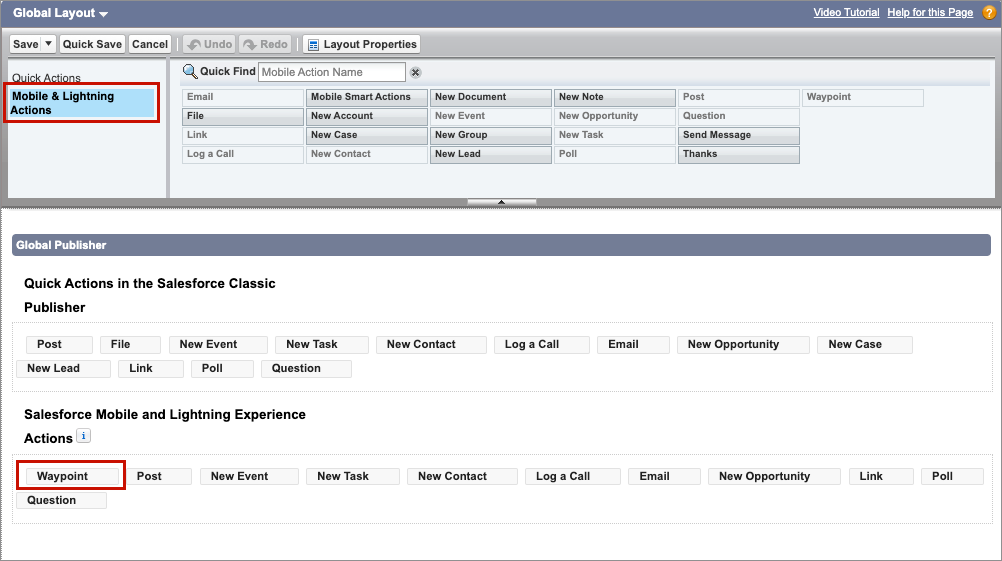1002x561 pixels.
Task: Select New Task in the palette
Action: pyautogui.click(x=614, y=135)
